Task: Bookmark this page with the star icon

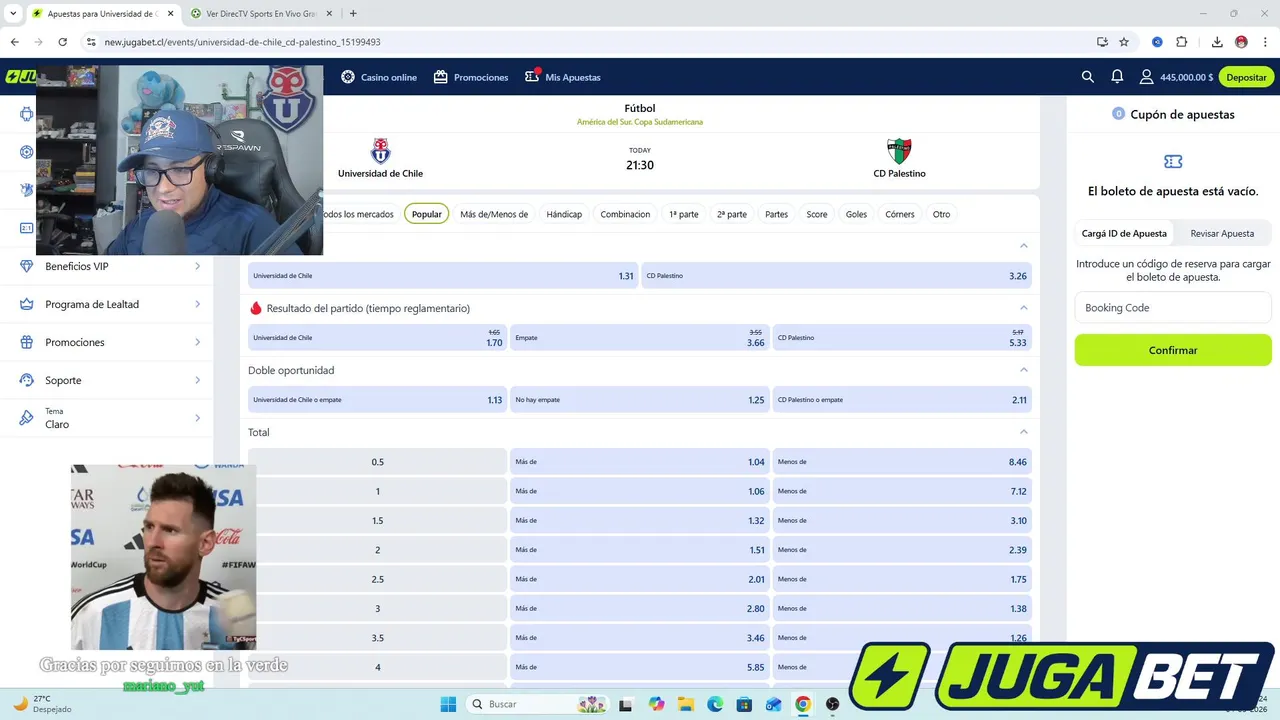Action: pyautogui.click(x=1124, y=42)
